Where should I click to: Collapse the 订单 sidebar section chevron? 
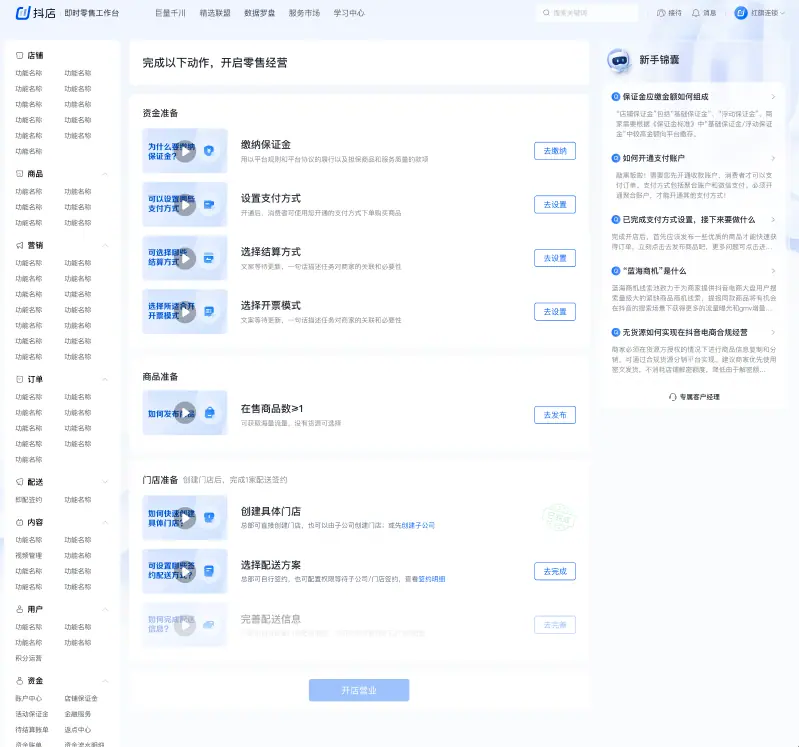point(105,379)
